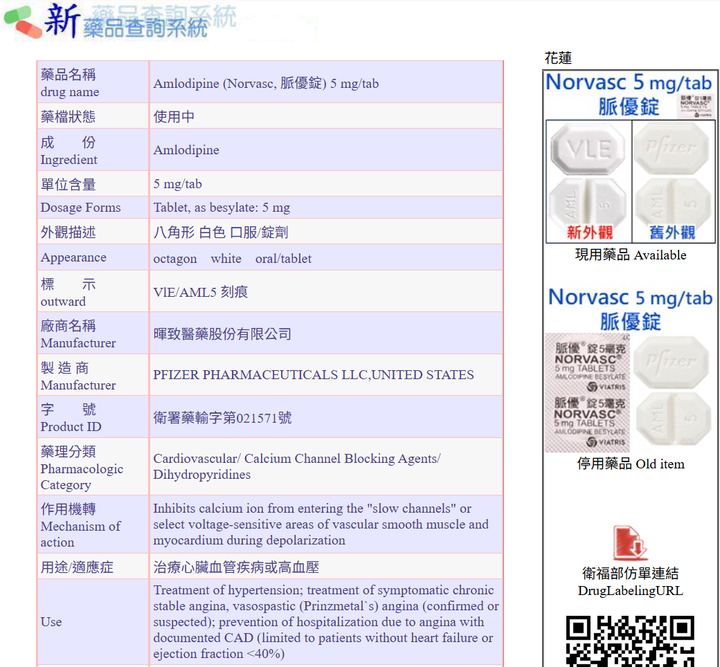Click the 衛署藥輸字第021571號 product ID
The width and height of the screenshot is (720, 667).
(x=222, y=417)
